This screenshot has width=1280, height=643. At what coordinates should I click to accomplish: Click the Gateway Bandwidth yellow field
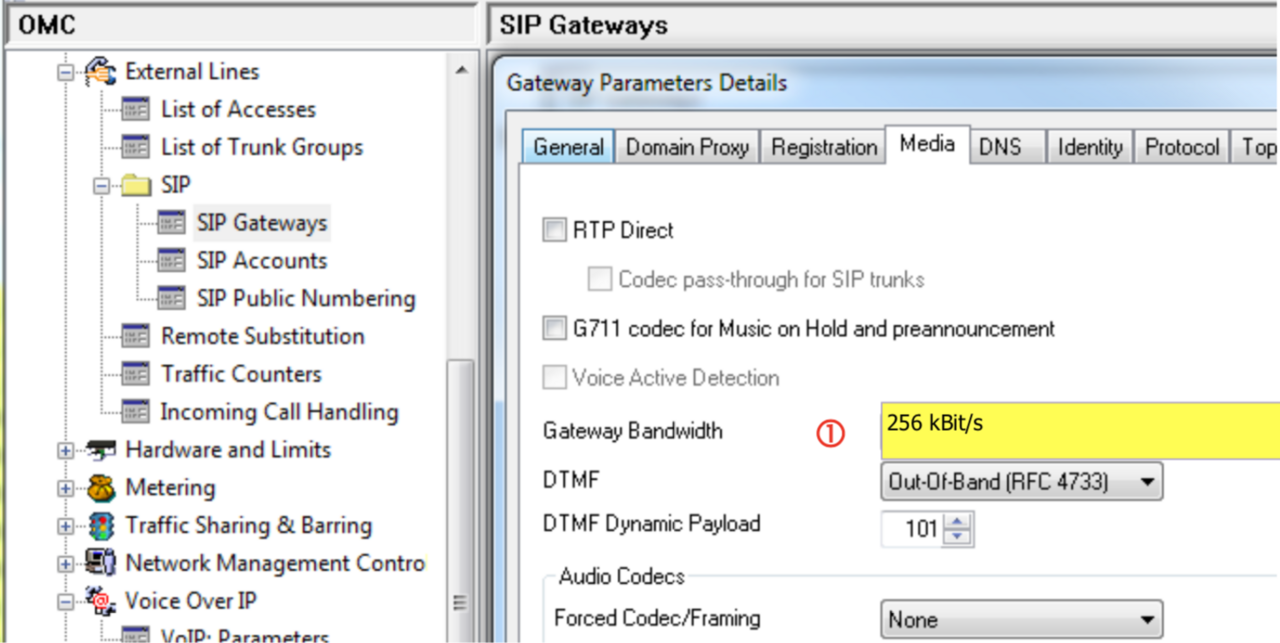click(x=1080, y=431)
